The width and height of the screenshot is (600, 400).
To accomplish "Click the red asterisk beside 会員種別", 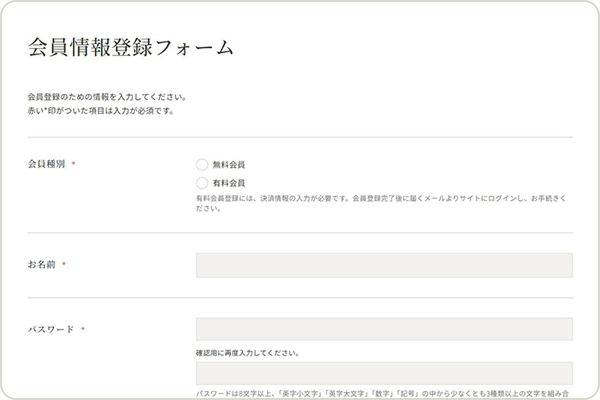I will pyautogui.click(x=74, y=164).
